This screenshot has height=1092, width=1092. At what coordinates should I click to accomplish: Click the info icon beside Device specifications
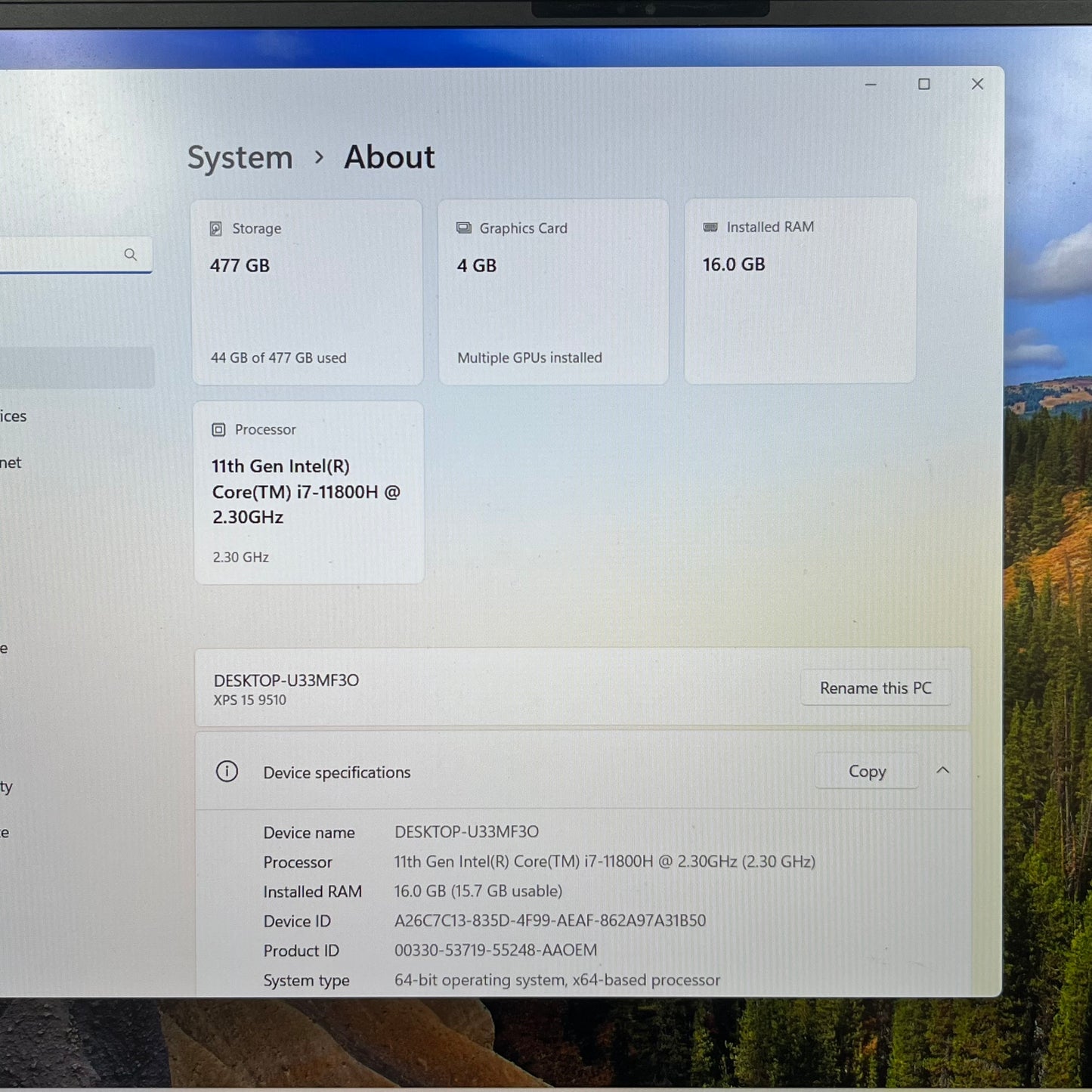coord(227,772)
